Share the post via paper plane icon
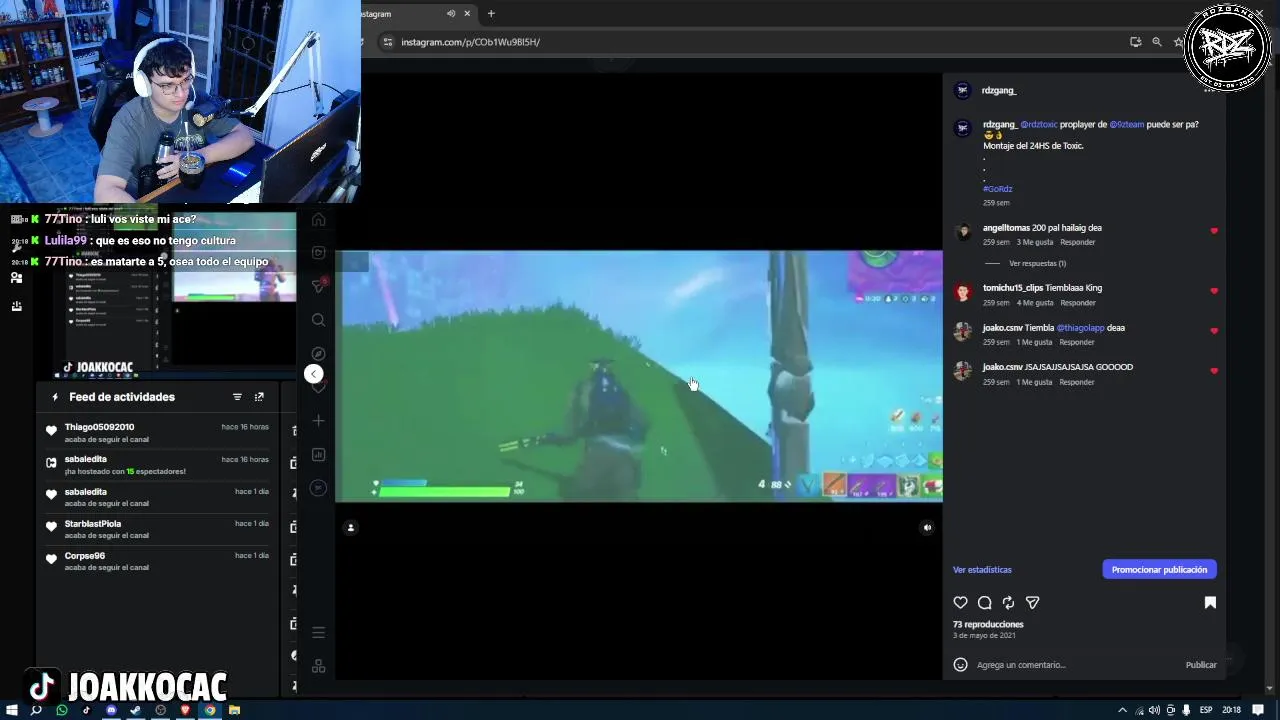The height and width of the screenshot is (720, 1280). tap(1032, 602)
